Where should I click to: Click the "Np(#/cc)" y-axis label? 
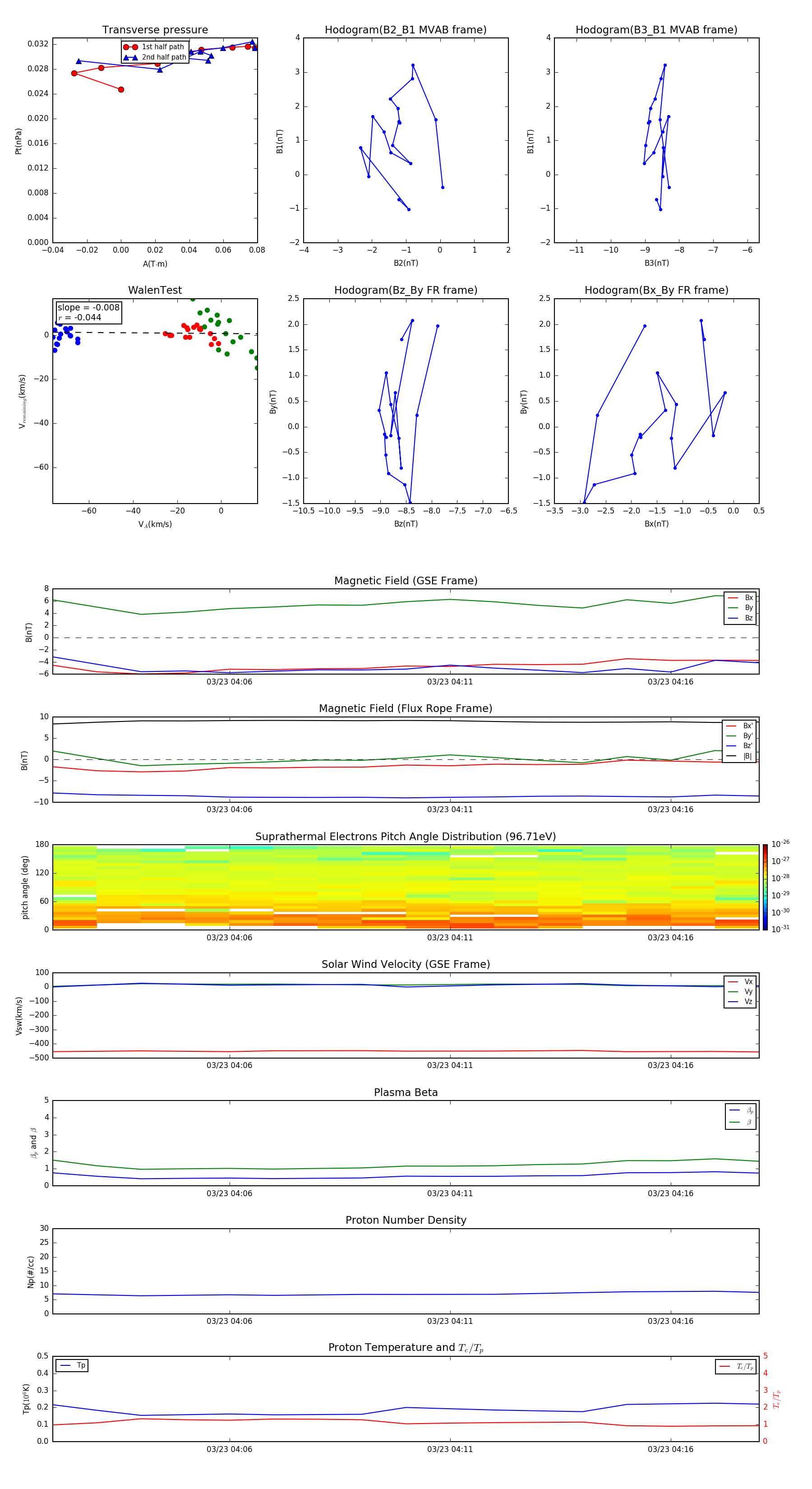pos(31,1272)
